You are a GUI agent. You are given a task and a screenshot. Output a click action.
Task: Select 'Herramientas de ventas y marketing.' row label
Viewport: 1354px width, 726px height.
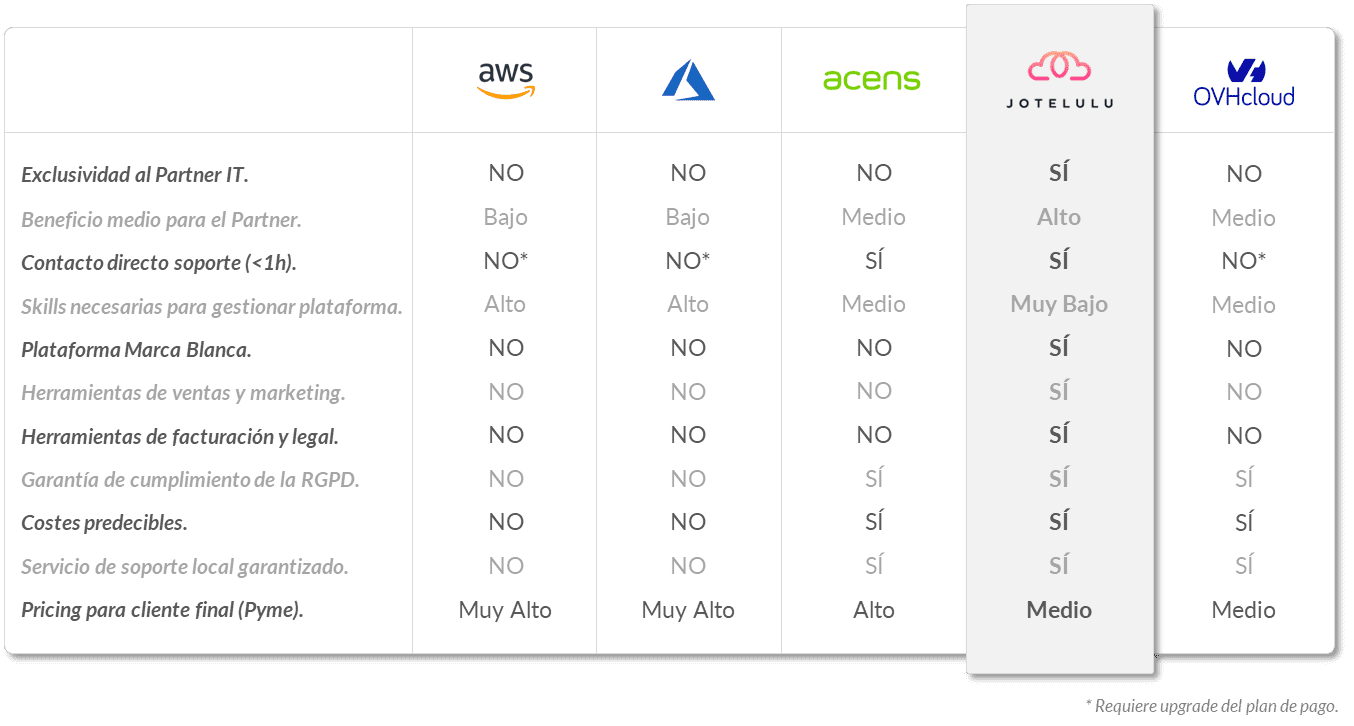(183, 393)
